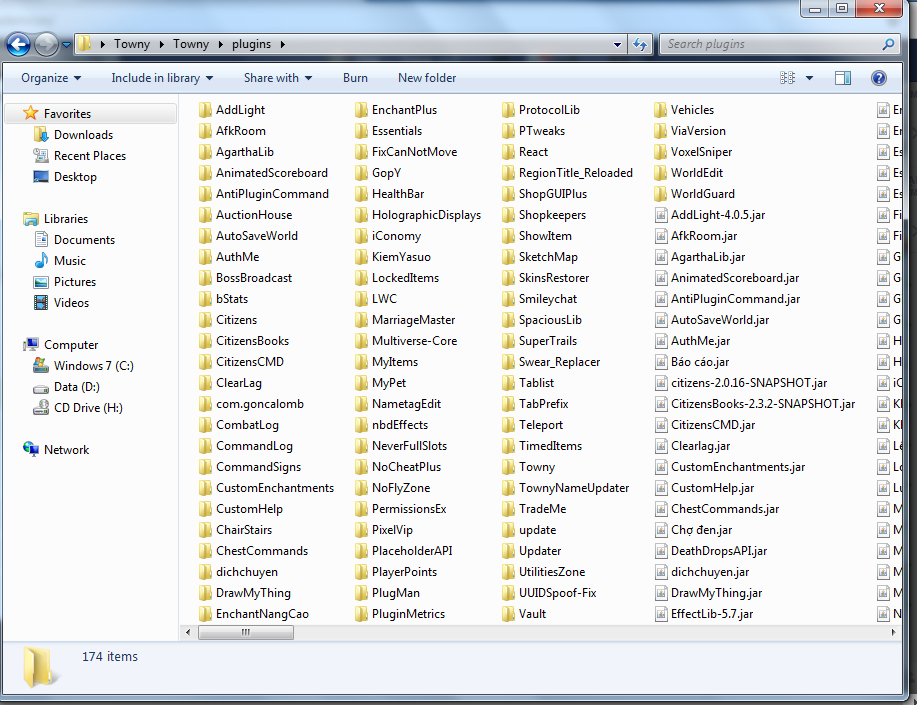This screenshot has height=705, width=917.
Task: Click the New folder button
Action: click(x=427, y=78)
